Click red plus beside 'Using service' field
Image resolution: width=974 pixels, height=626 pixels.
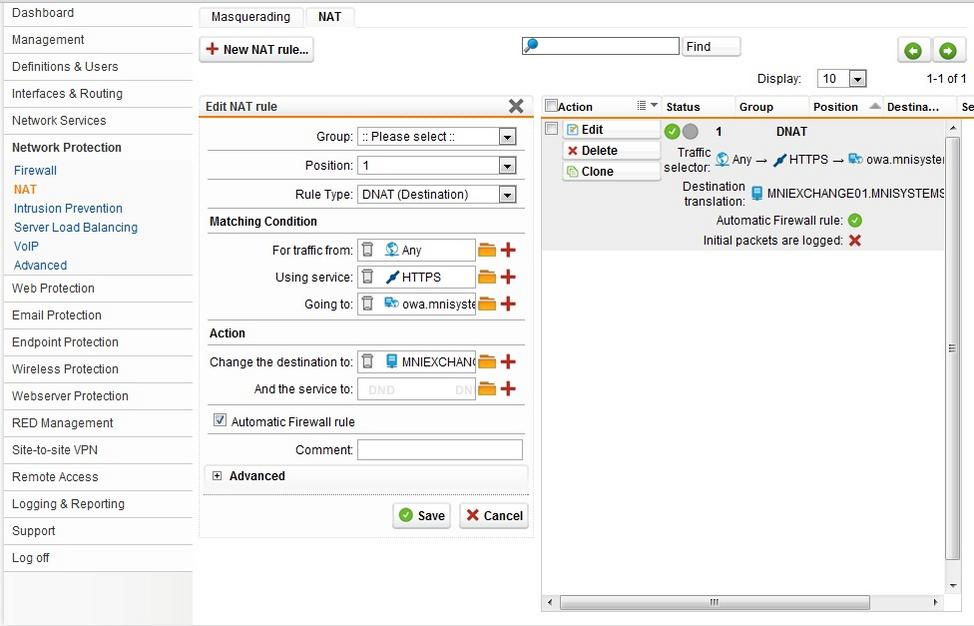508,277
